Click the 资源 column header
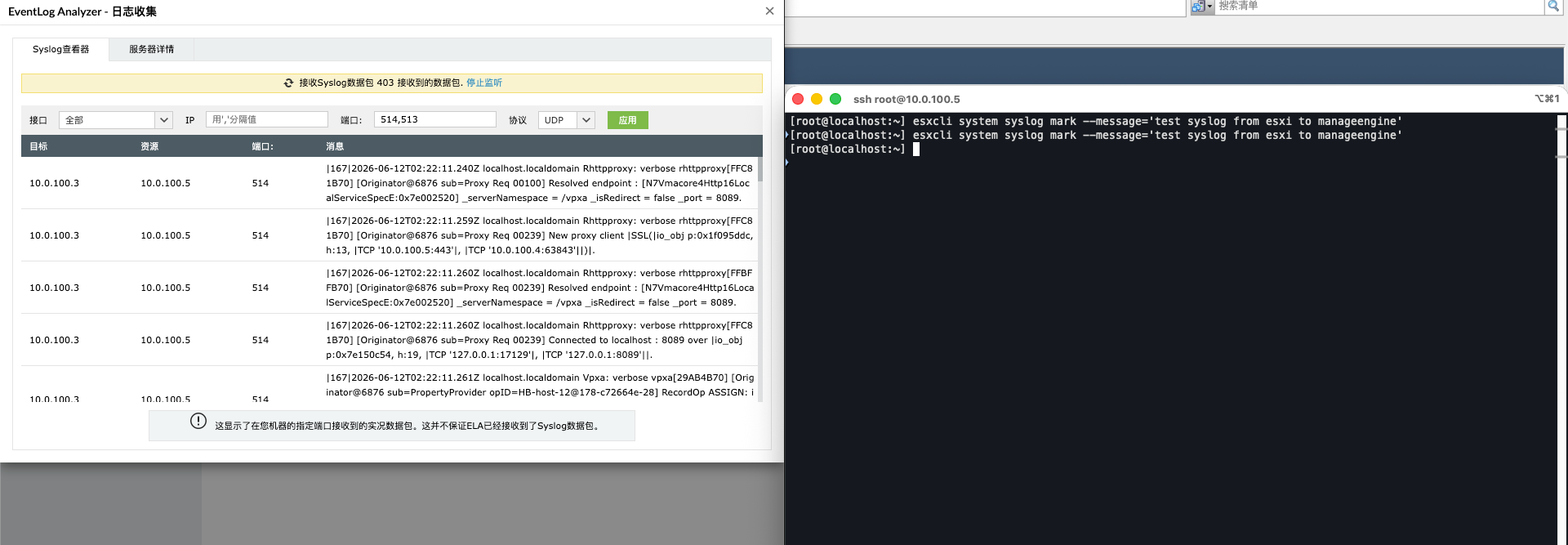 149,146
